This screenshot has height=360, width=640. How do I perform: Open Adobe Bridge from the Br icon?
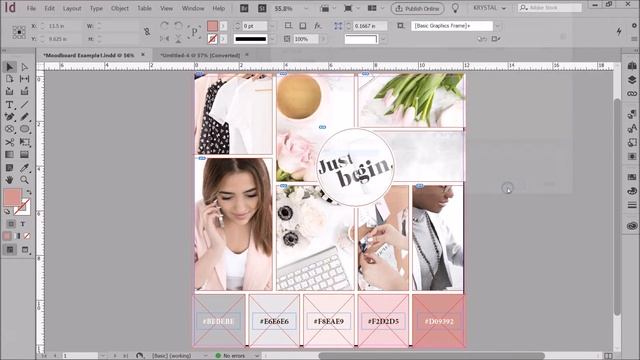(244, 8)
